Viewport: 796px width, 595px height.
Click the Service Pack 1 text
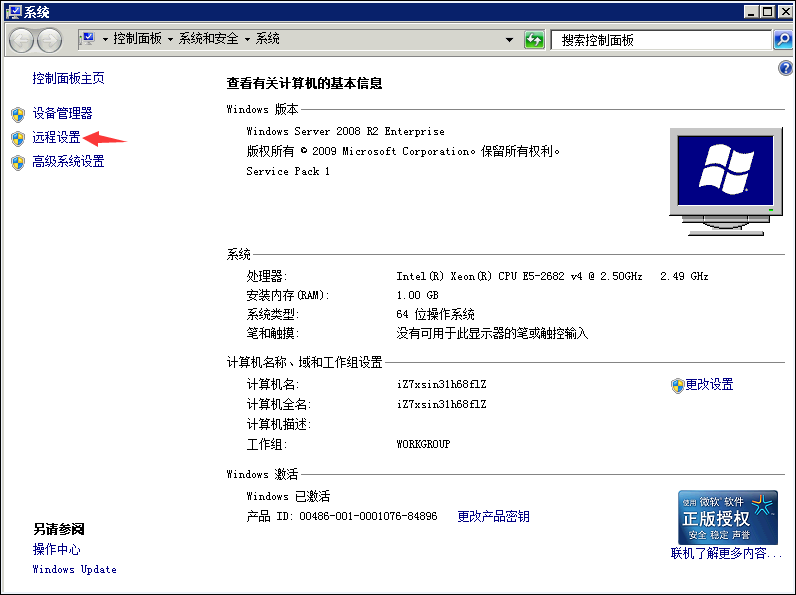288,172
